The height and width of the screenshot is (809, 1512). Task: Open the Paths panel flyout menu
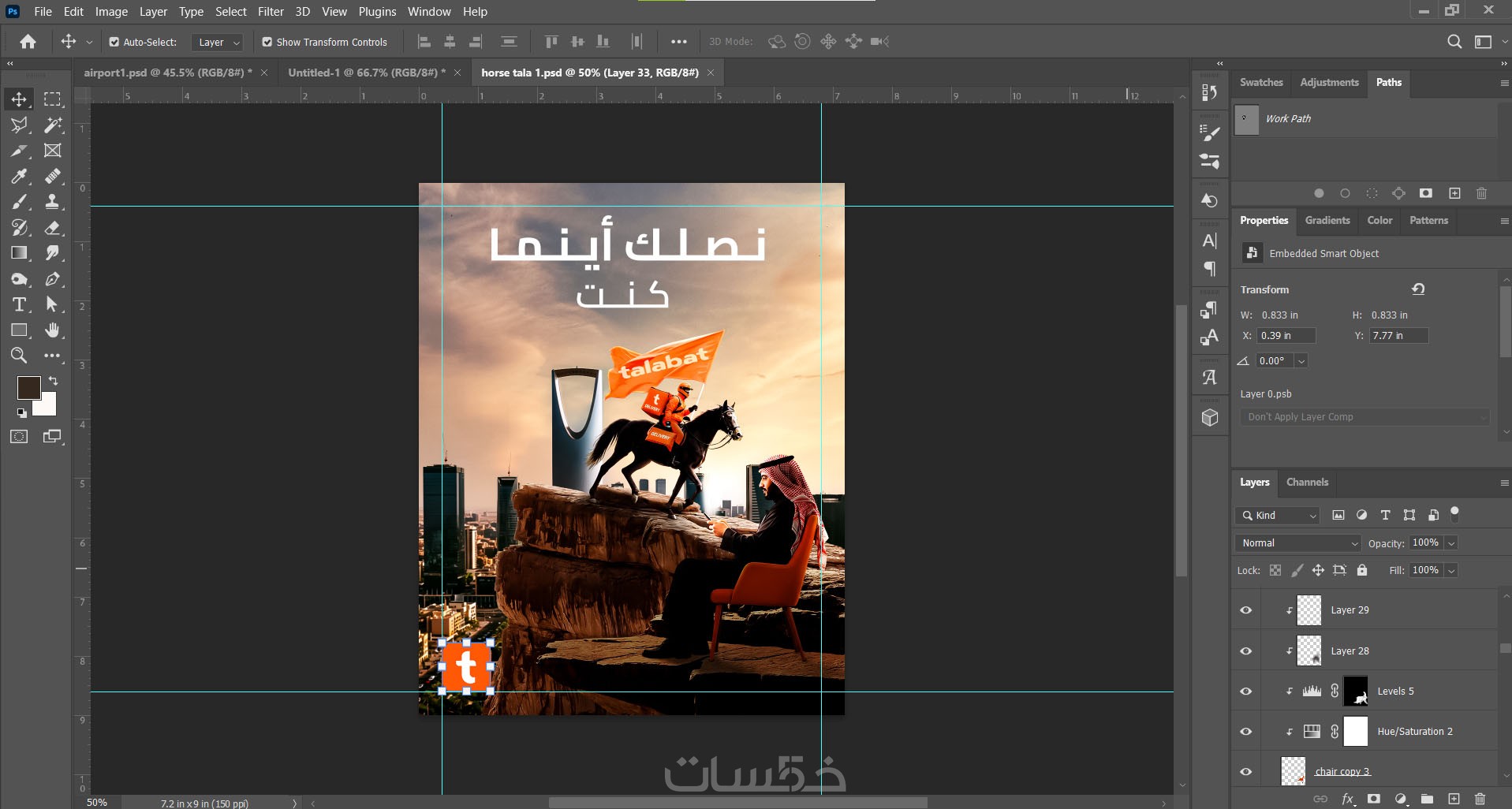pos(1504,83)
